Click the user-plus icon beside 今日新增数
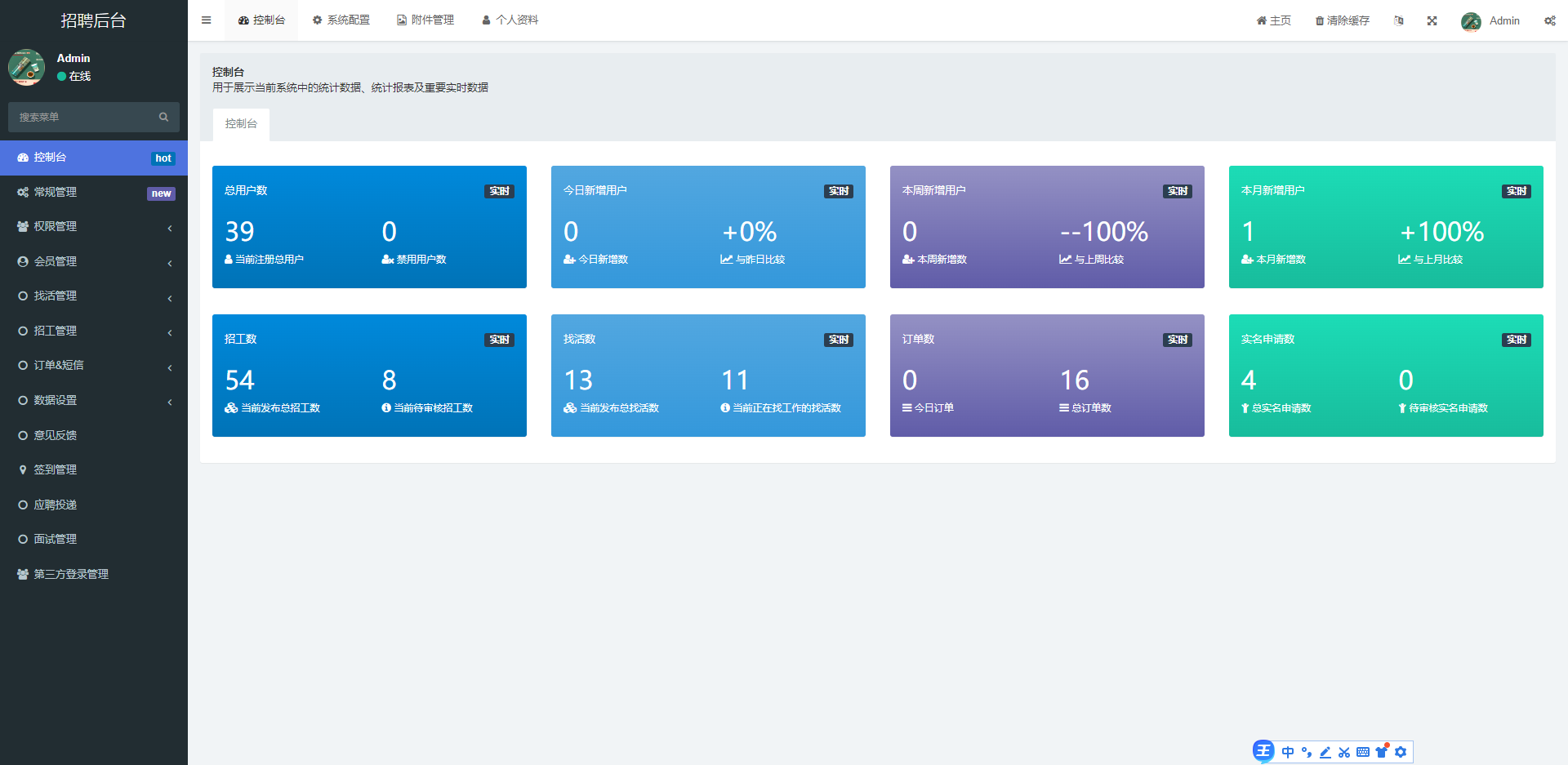This screenshot has width=1568, height=765. (x=569, y=260)
